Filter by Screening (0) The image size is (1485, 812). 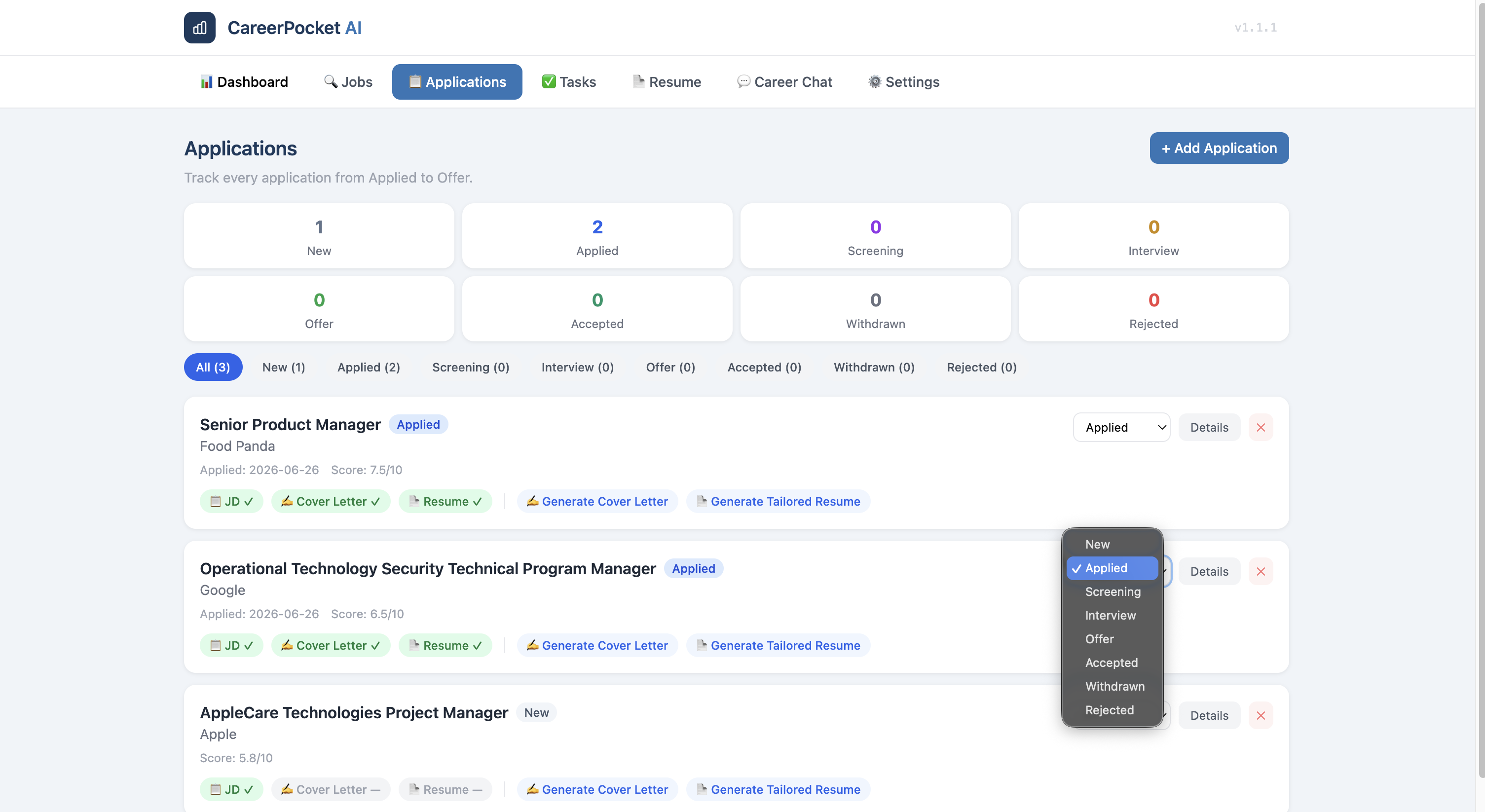(470, 367)
